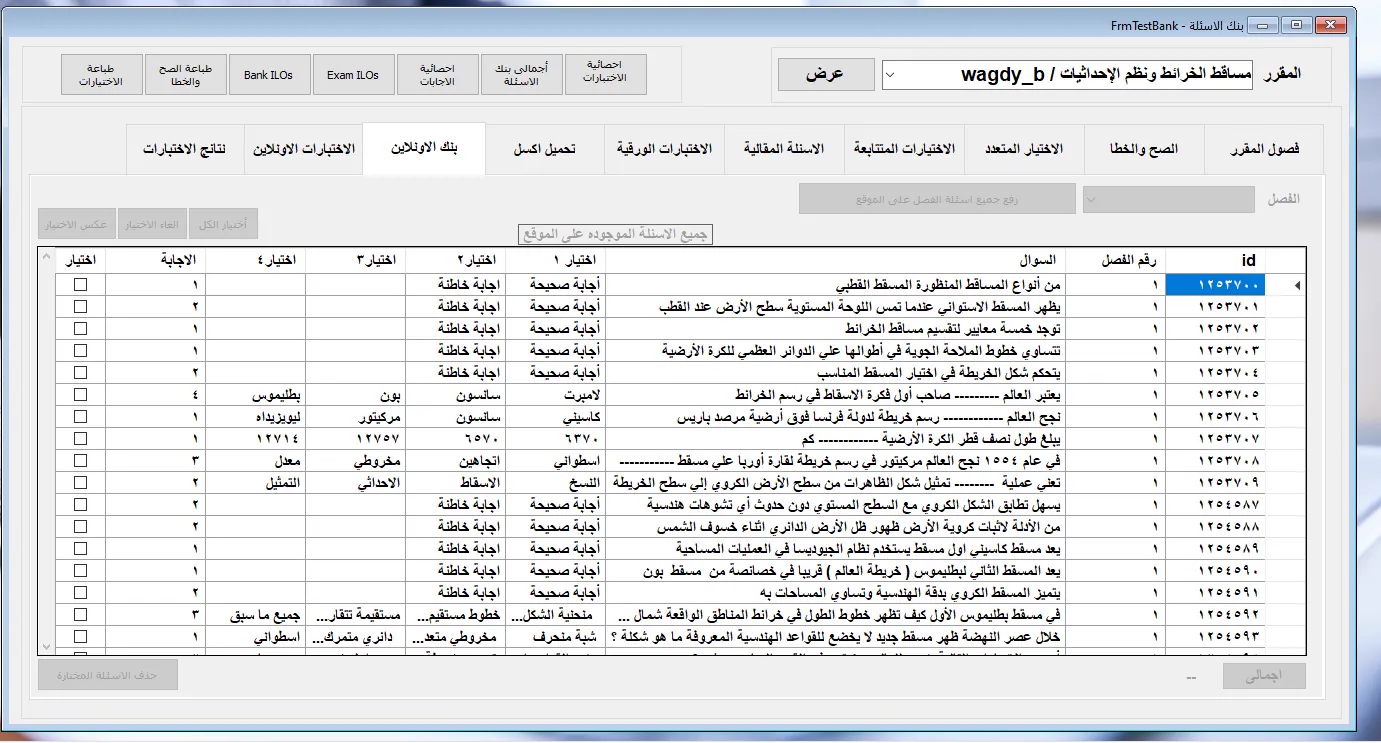Click the cell reading التمثيل
This screenshot has width=1381, height=743.
[x=255, y=482]
